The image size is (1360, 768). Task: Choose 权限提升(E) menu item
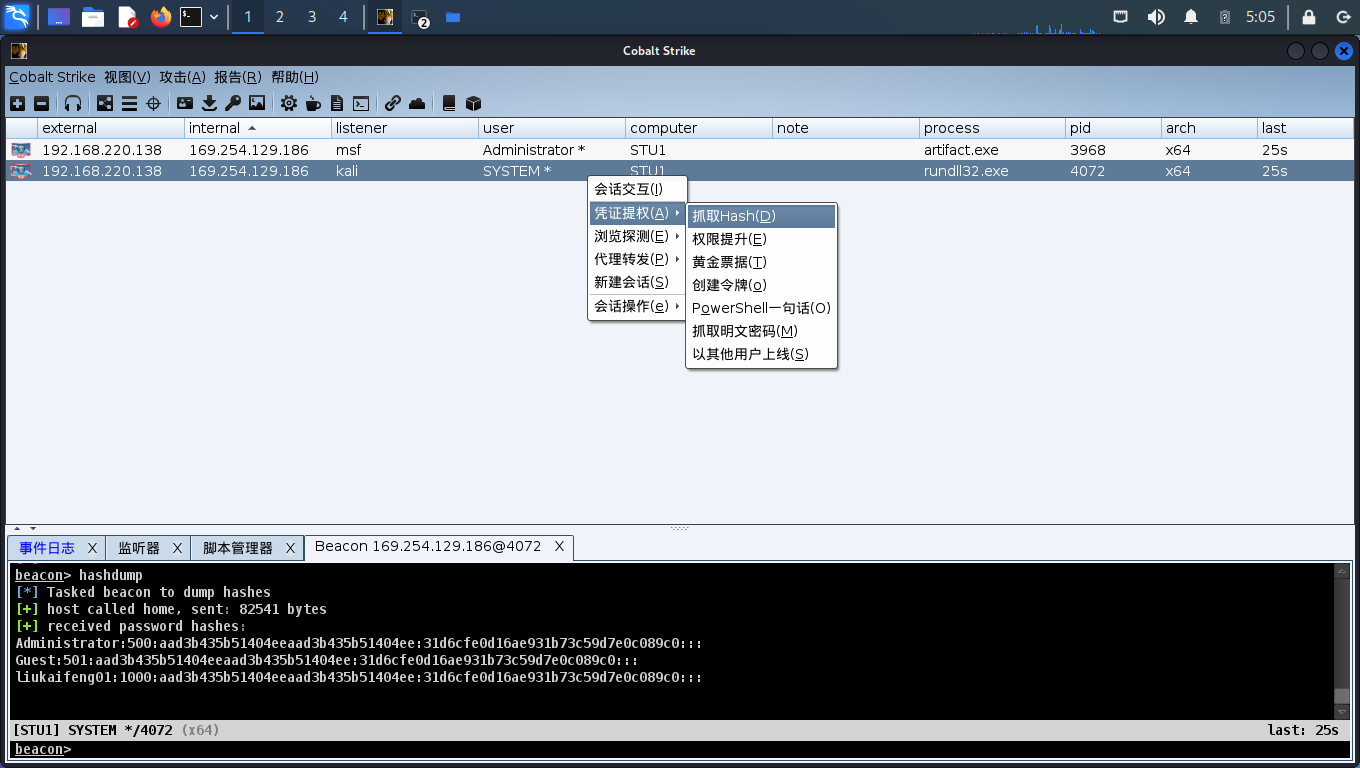(x=761, y=239)
